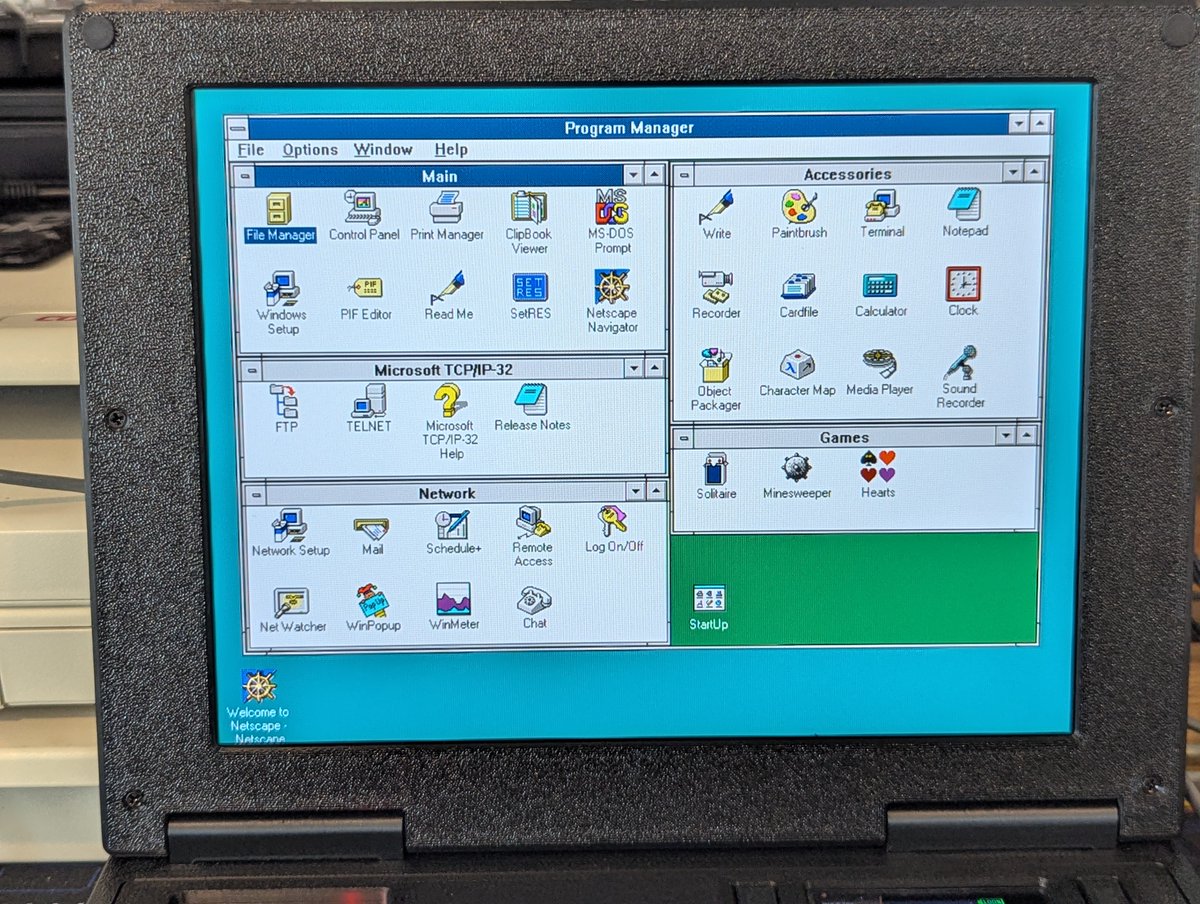
Task: Select the Hearts game icon
Action: coord(878,467)
